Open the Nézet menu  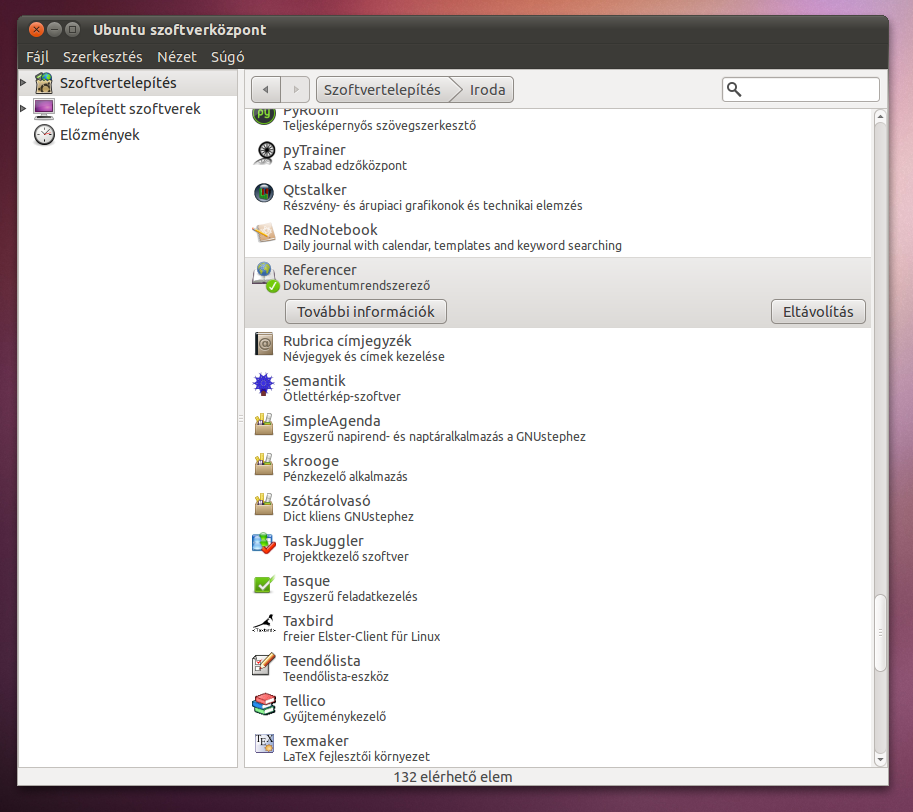[x=176, y=57]
